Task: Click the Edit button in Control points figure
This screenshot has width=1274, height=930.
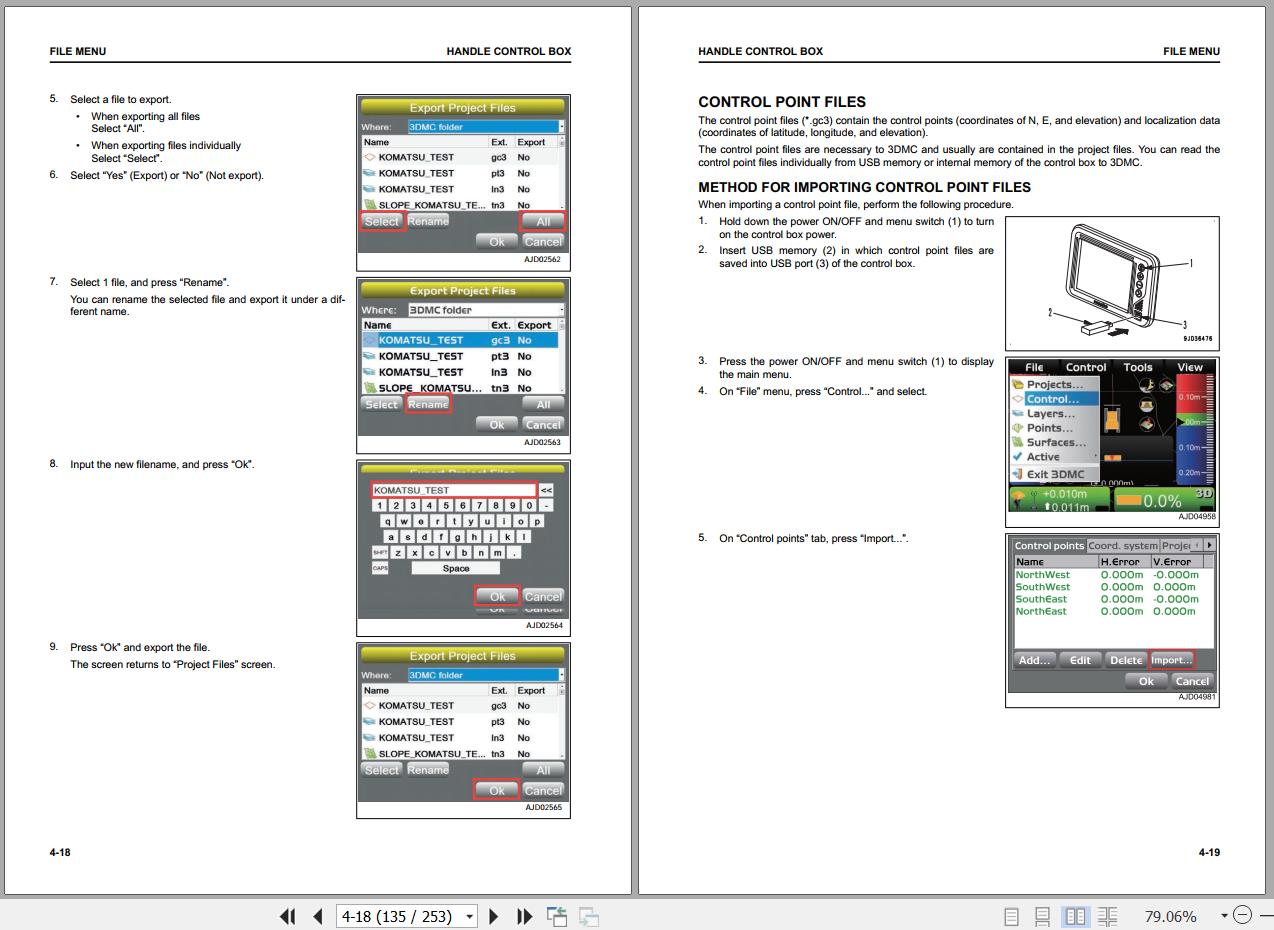Action: 1080,660
